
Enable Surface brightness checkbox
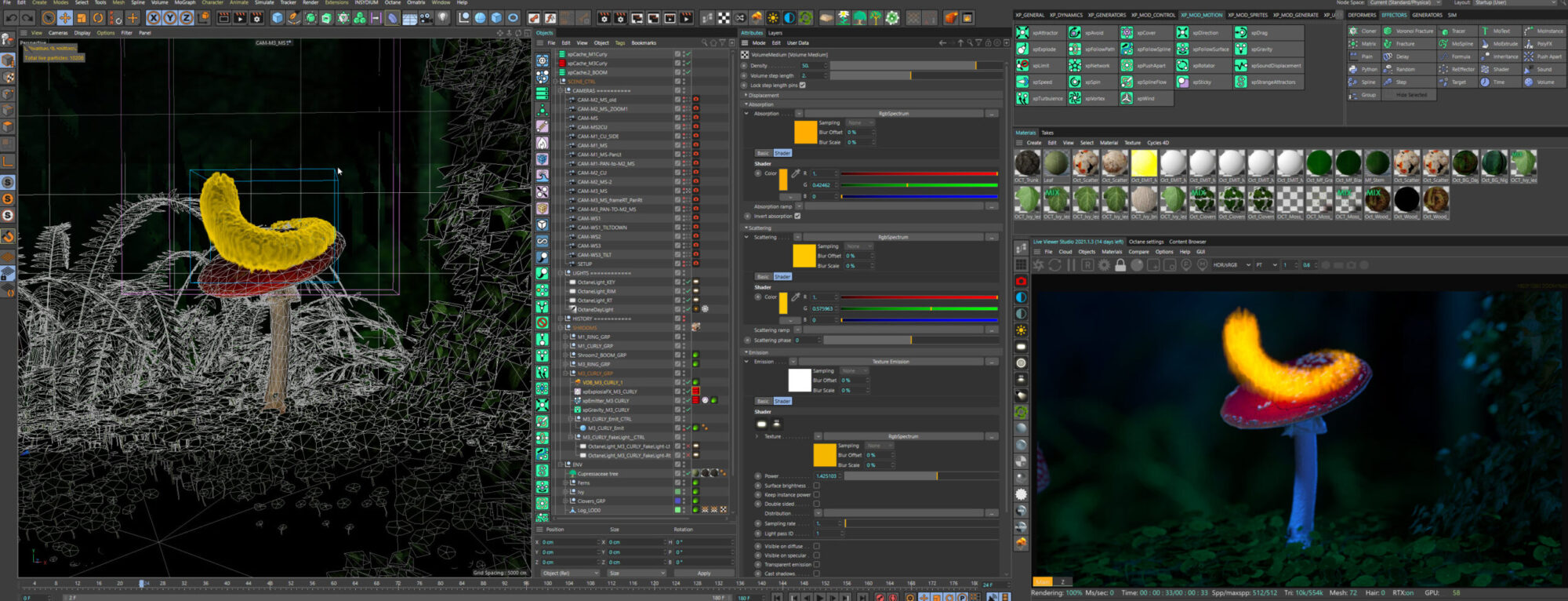coord(816,486)
